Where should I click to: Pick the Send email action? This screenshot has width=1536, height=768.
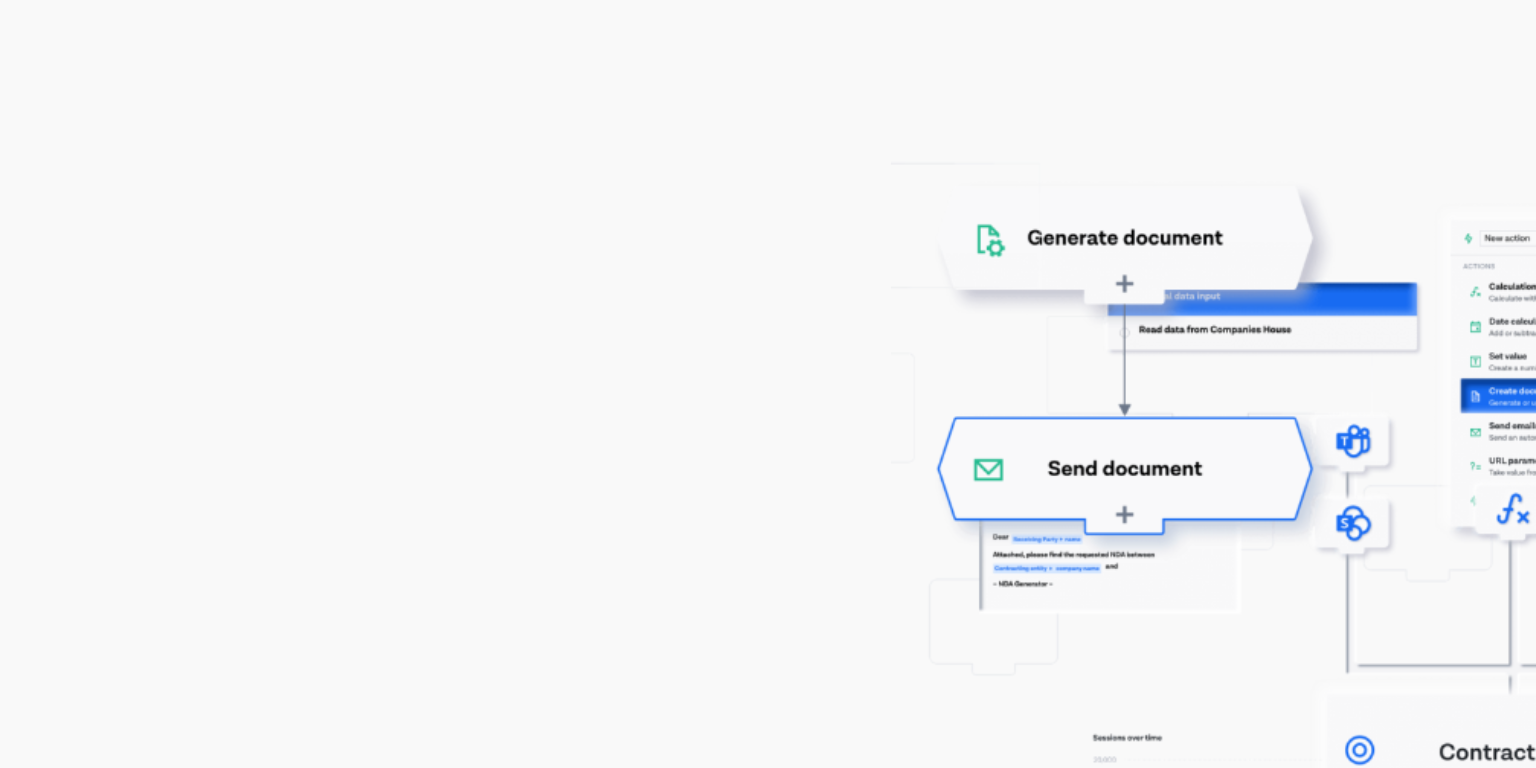pos(1508,431)
